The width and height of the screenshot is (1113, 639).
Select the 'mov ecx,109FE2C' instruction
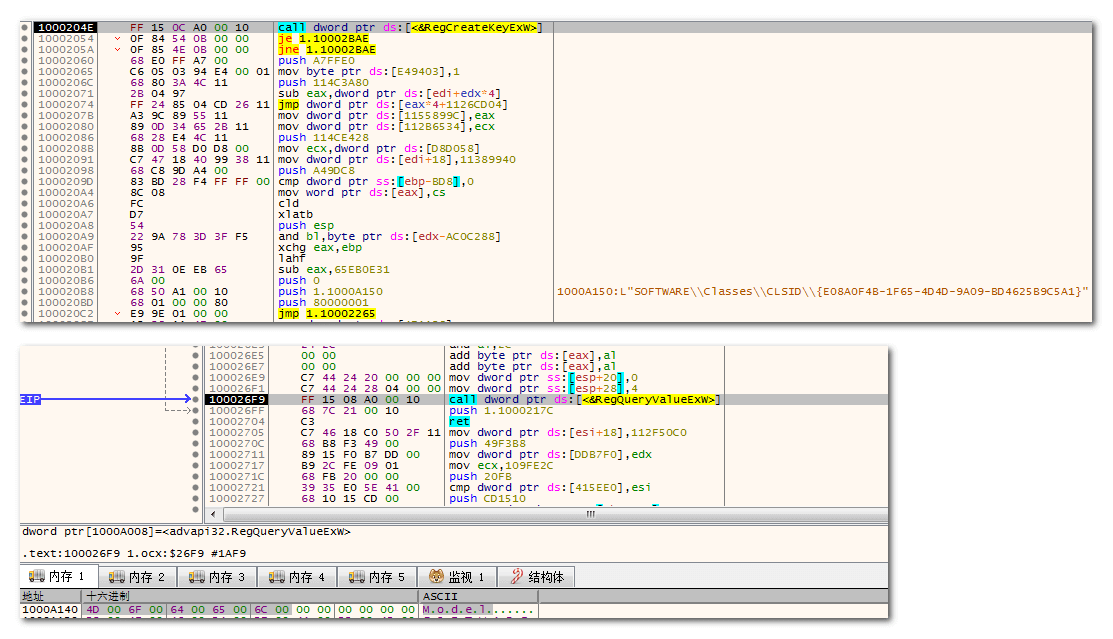(501, 466)
